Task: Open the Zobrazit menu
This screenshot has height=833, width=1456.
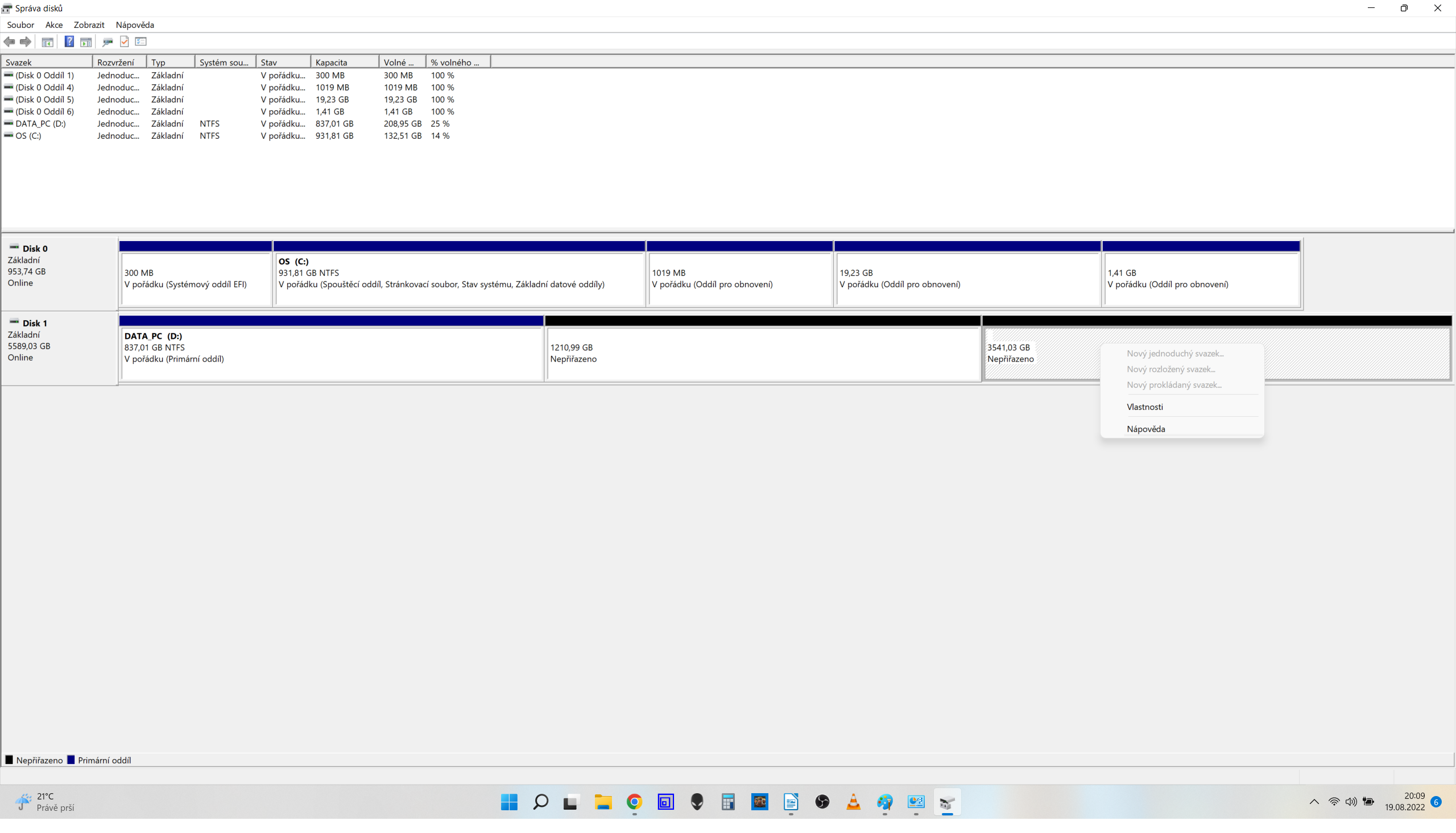Action: click(x=89, y=24)
